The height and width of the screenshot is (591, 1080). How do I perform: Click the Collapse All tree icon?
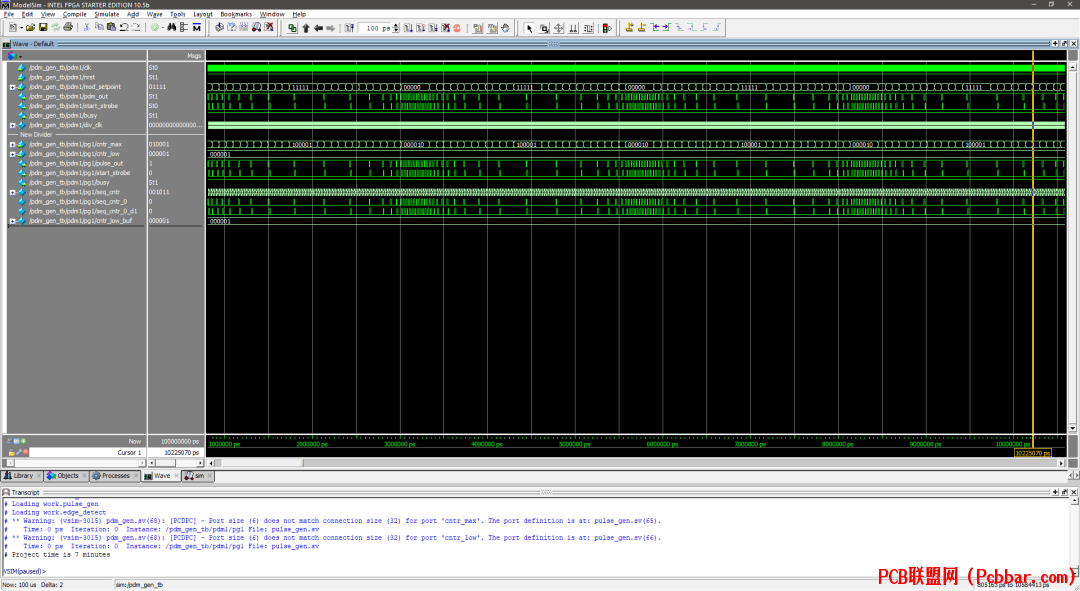[184, 28]
